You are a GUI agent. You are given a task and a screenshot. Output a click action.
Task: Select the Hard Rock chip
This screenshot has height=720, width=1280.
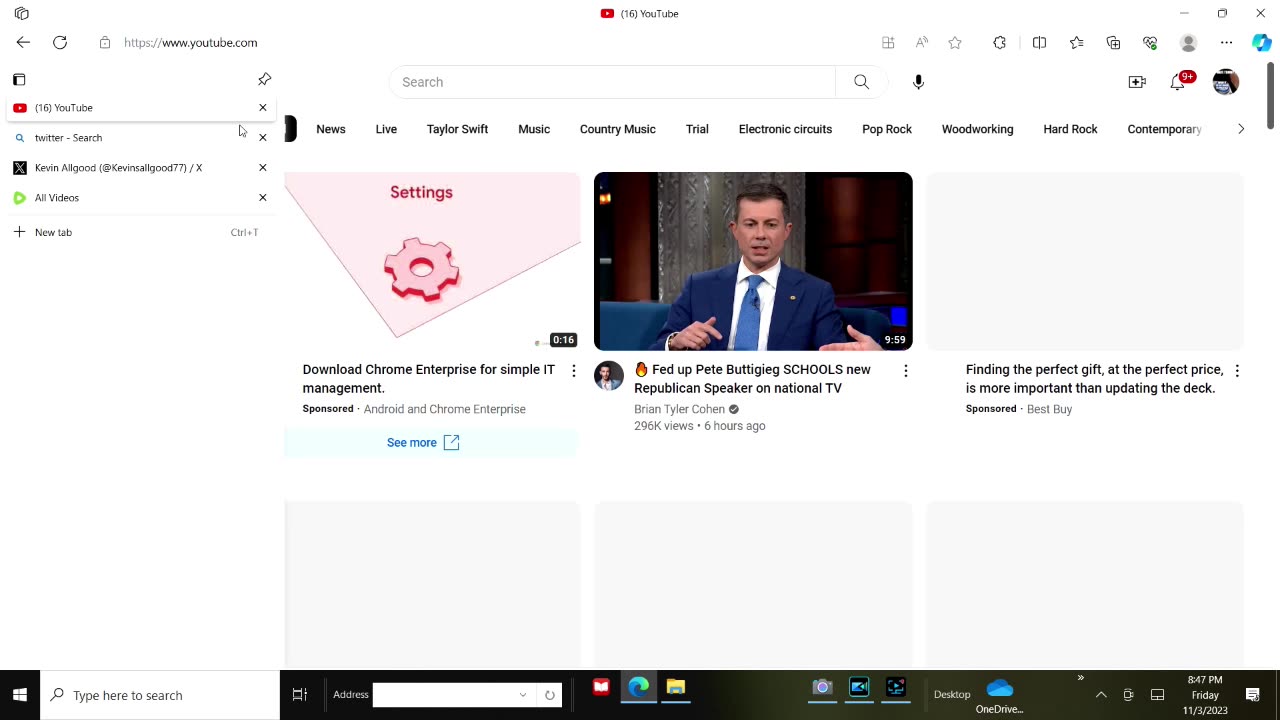click(x=1070, y=129)
